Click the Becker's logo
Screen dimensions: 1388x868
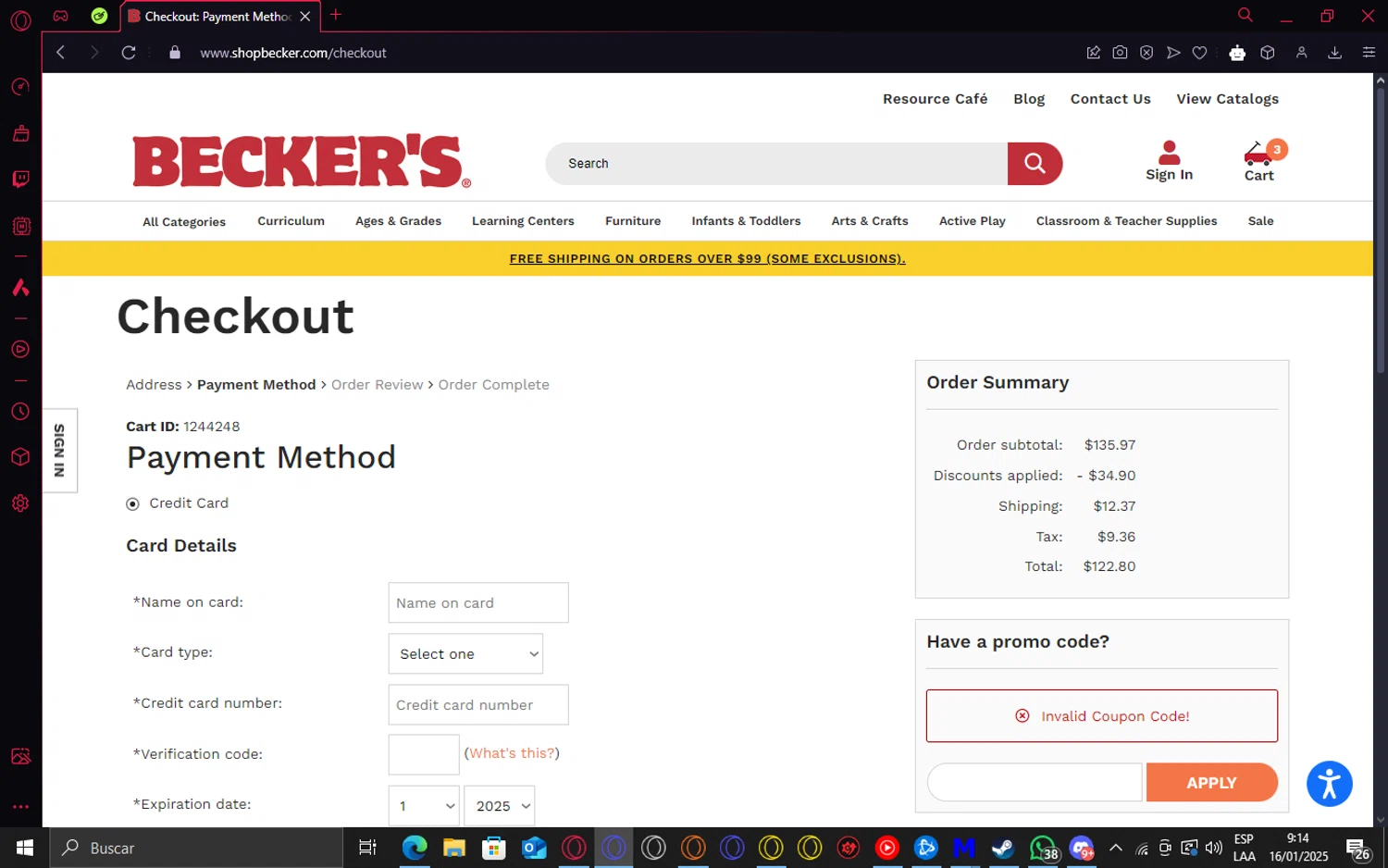(x=302, y=162)
